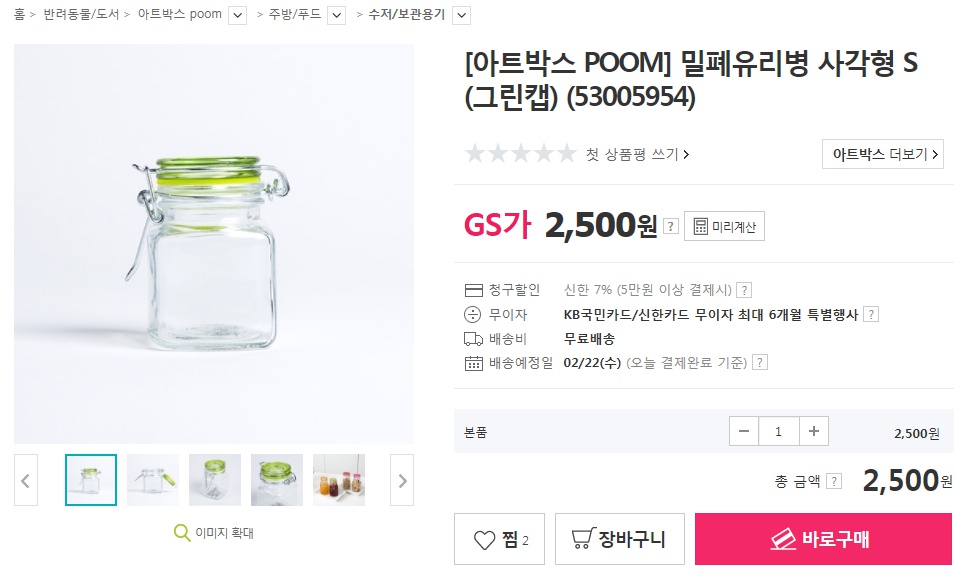
Task: Click the heart wishlist 찜 button
Action: (499, 540)
